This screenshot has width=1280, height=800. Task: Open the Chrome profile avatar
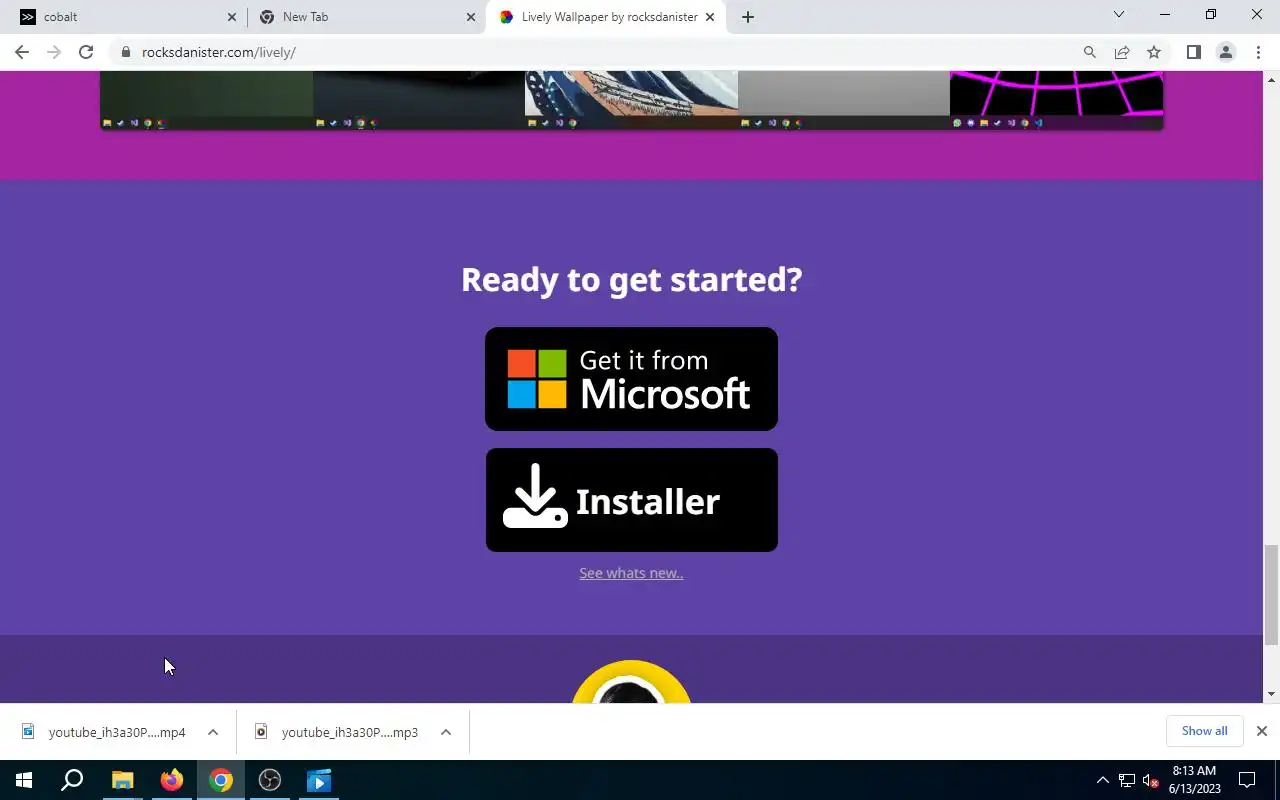1225,52
